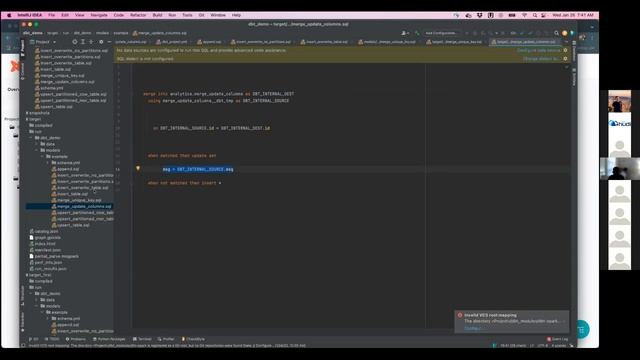Viewport: 640px width, 360px height.
Task: Click the yellow intention lightbulb
Action: point(138,168)
